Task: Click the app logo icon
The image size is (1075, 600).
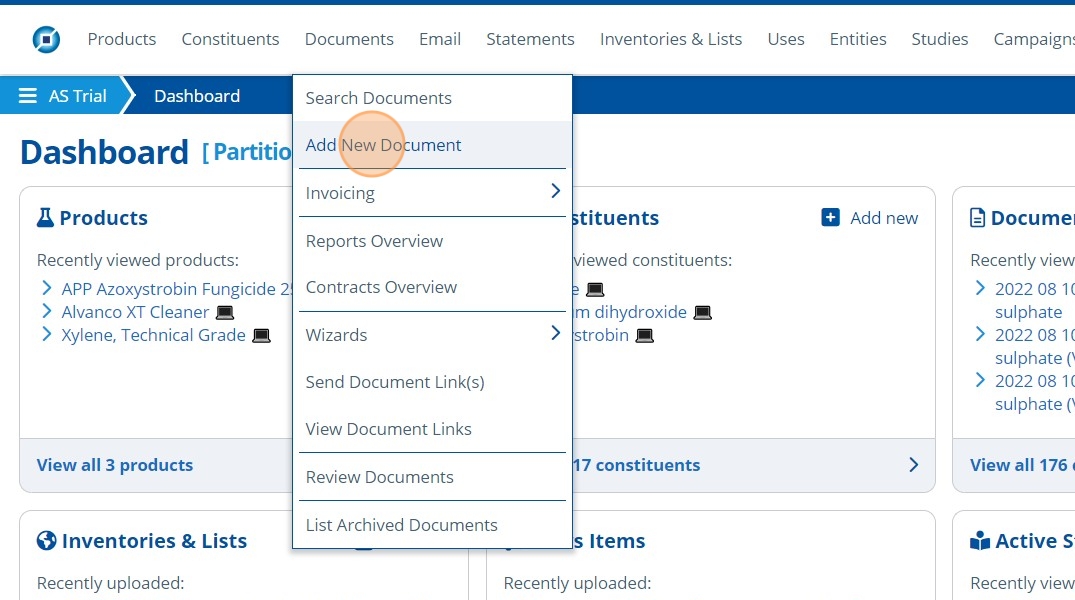Action: point(46,39)
